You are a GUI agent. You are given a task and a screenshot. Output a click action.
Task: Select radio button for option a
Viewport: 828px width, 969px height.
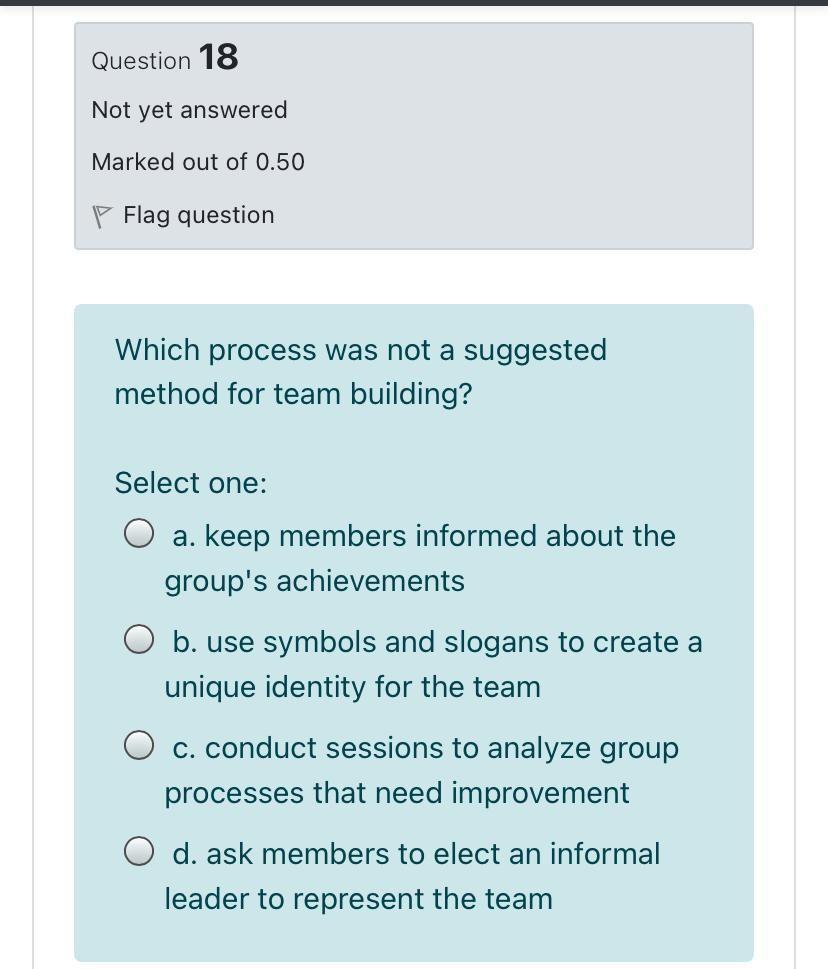pyautogui.click(x=139, y=534)
